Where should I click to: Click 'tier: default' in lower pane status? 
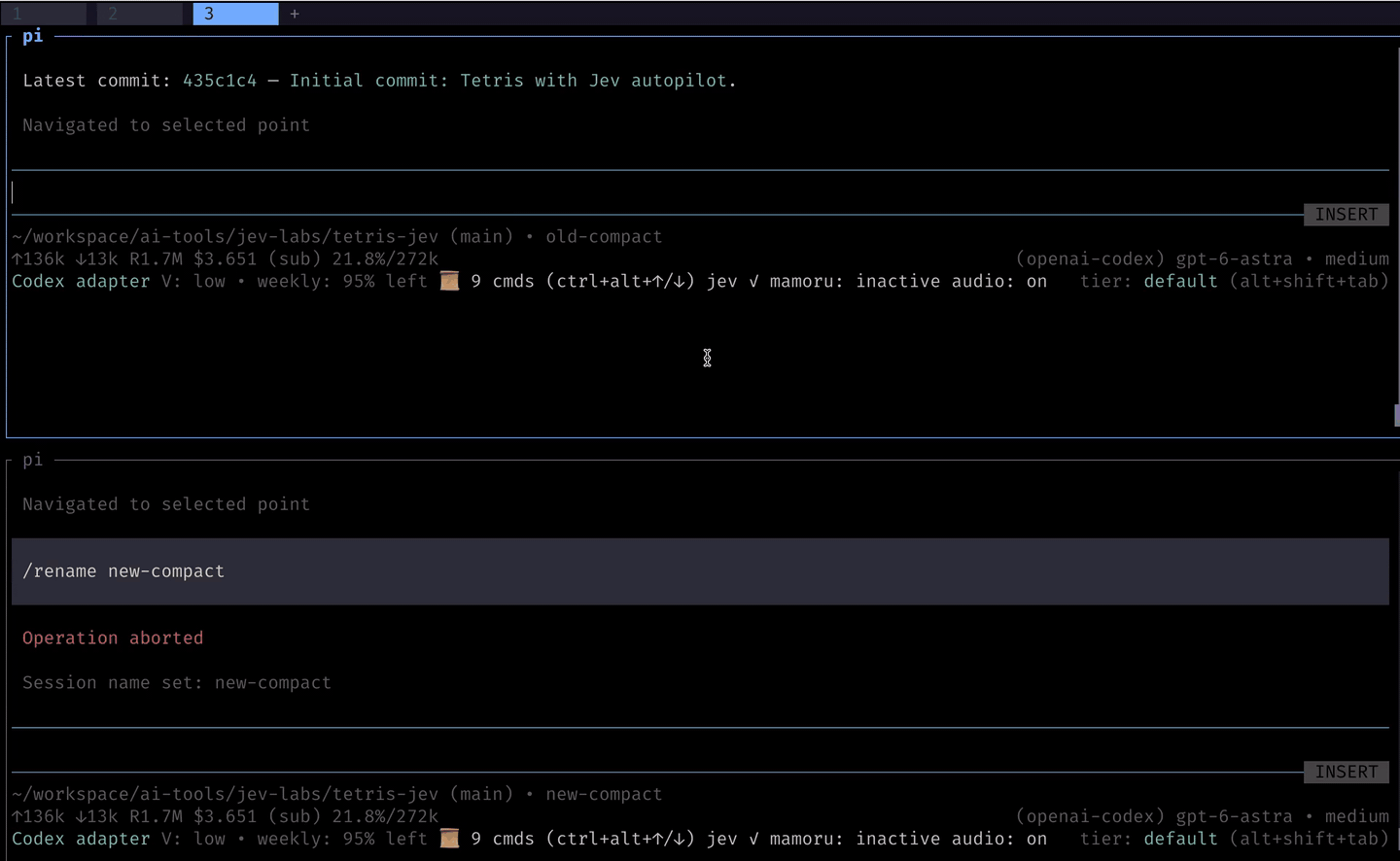(x=1149, y=840)
